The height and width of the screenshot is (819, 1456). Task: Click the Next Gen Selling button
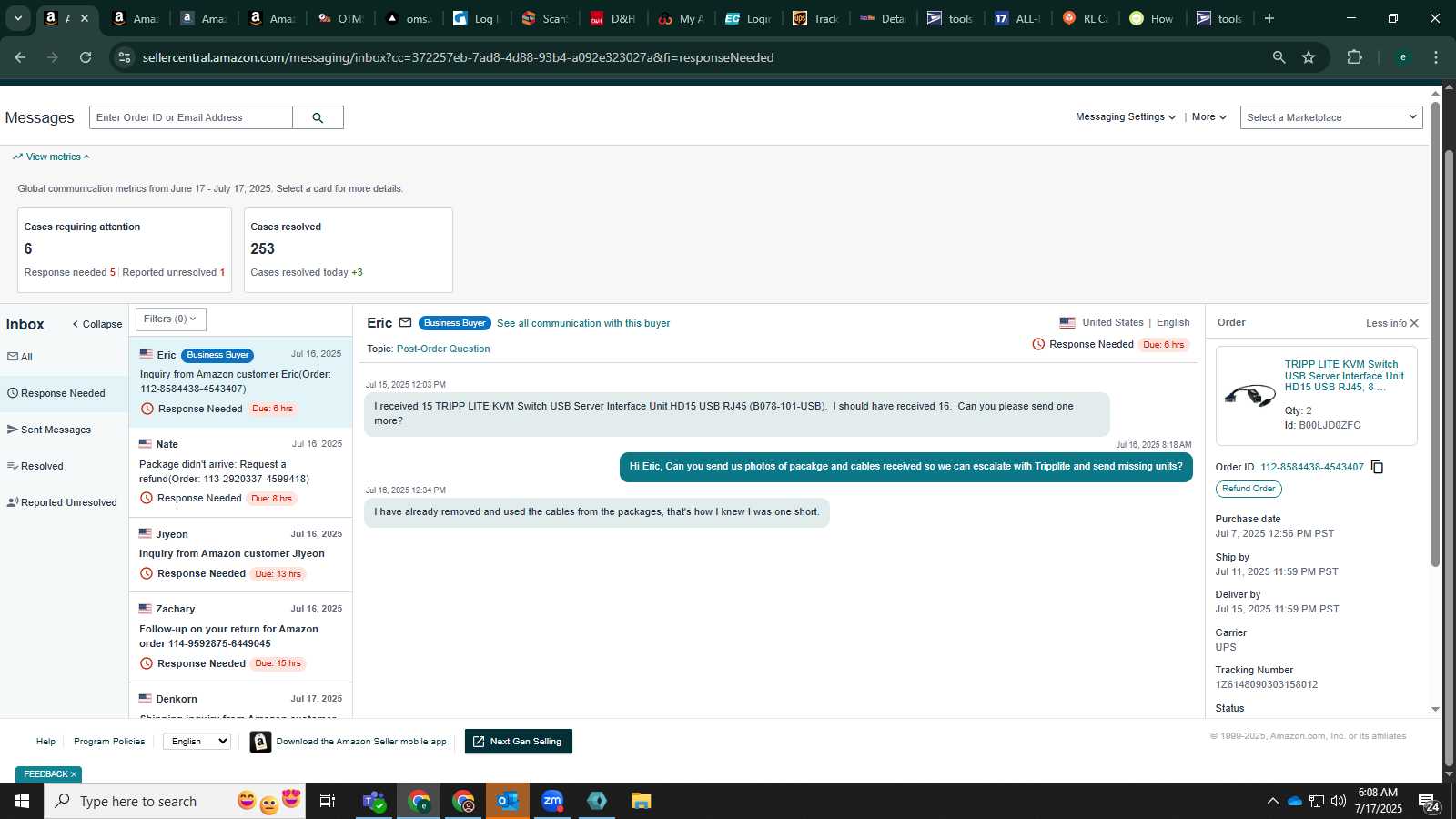tap(519, 742)
